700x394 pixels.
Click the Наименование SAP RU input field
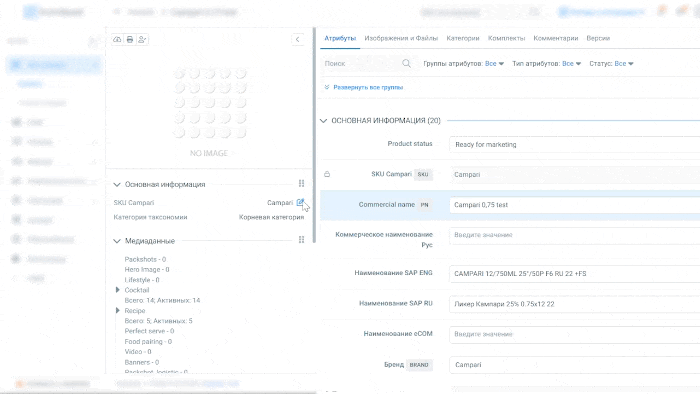click(575, 304)
